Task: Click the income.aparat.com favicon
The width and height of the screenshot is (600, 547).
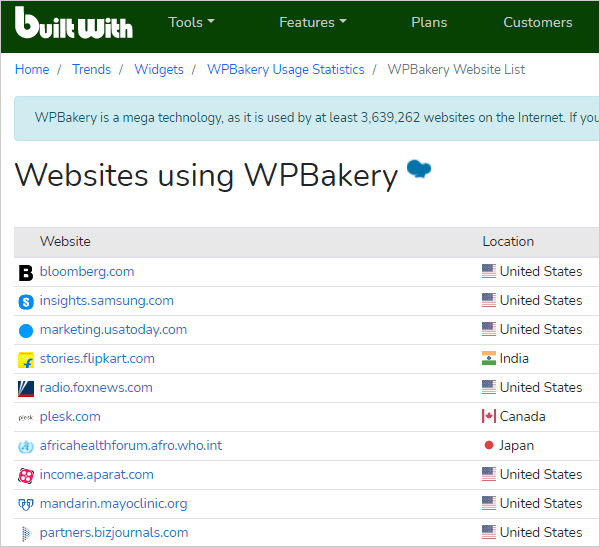Action: point(26,476)
